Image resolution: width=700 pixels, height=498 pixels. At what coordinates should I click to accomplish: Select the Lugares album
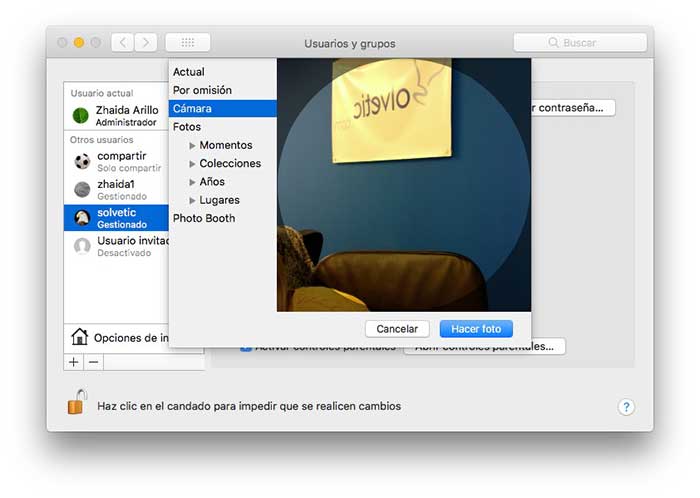pyautogui.click(x=219, y=200)
